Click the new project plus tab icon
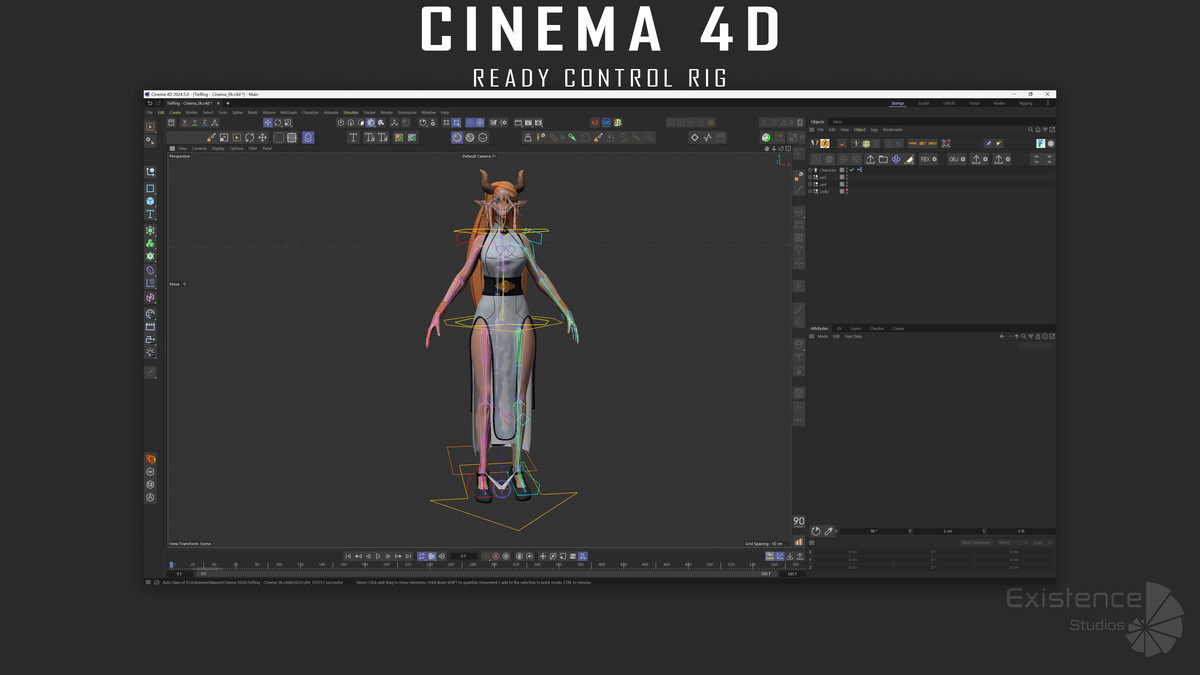Image resolution: width=1200 pixels, height=675 pixels. pos(228,103)
